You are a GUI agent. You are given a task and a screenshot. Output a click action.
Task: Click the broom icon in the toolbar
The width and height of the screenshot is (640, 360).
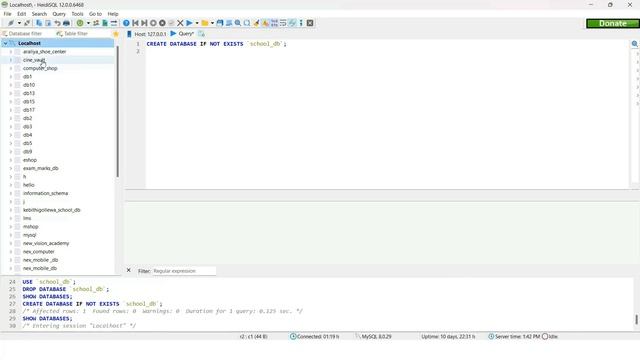[256, 23]
